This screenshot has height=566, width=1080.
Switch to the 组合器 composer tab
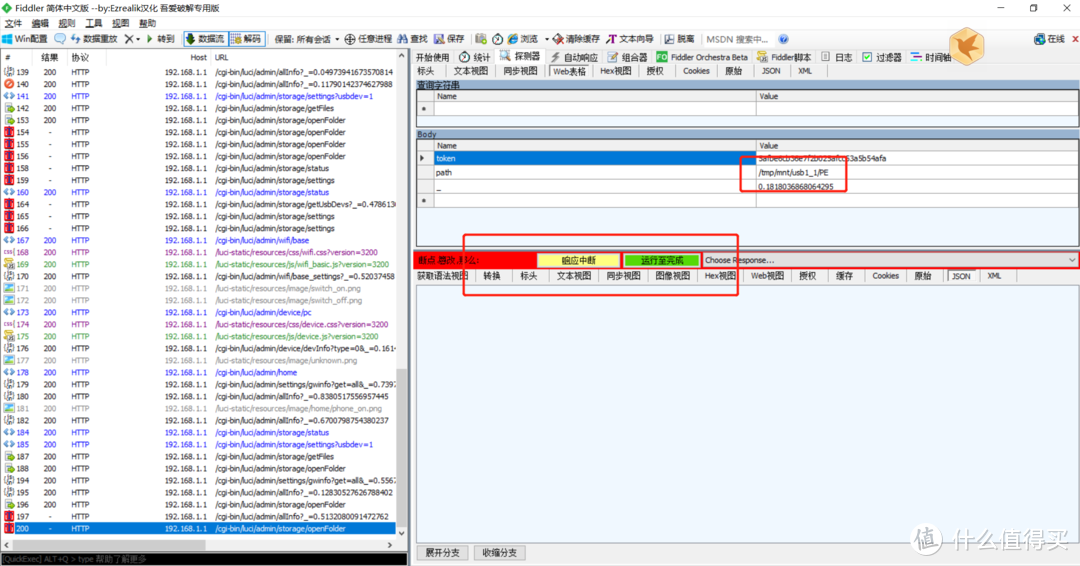pos(627,57)
